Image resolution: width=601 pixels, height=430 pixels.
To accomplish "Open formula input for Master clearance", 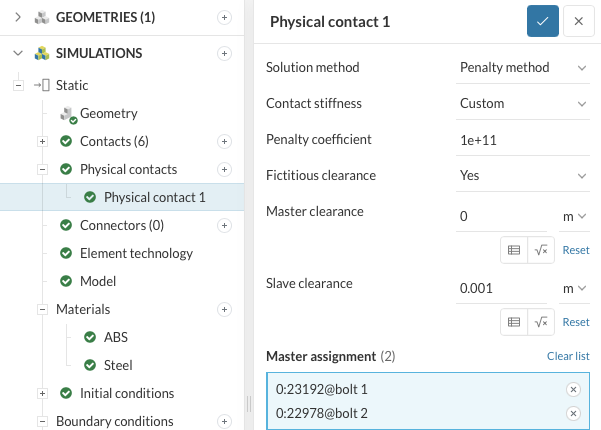I will pos(541,250).
